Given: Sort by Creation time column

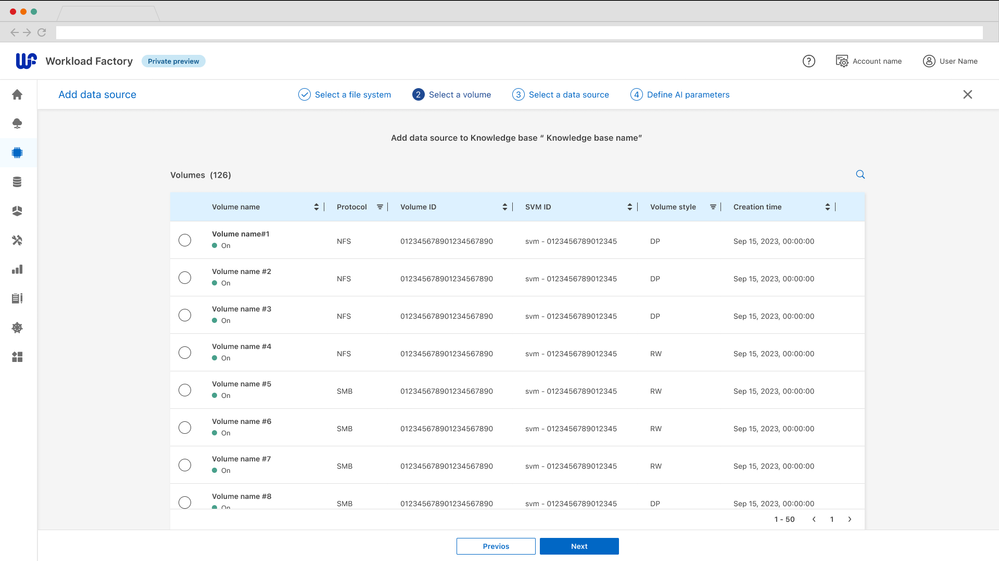Looking at the screenshot, I should pyautogui.click(x=827, y=207).
